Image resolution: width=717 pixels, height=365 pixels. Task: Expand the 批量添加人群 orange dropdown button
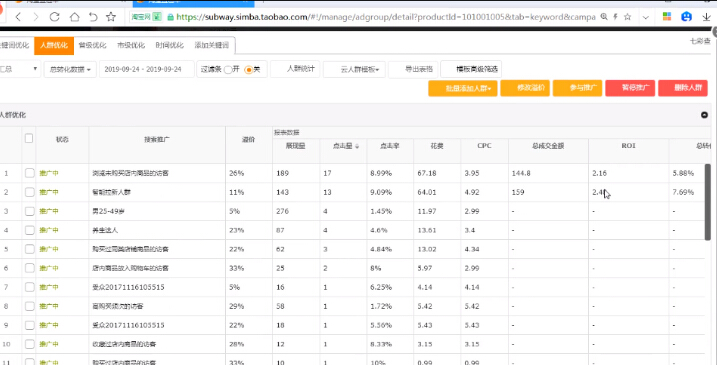point(463,88)
